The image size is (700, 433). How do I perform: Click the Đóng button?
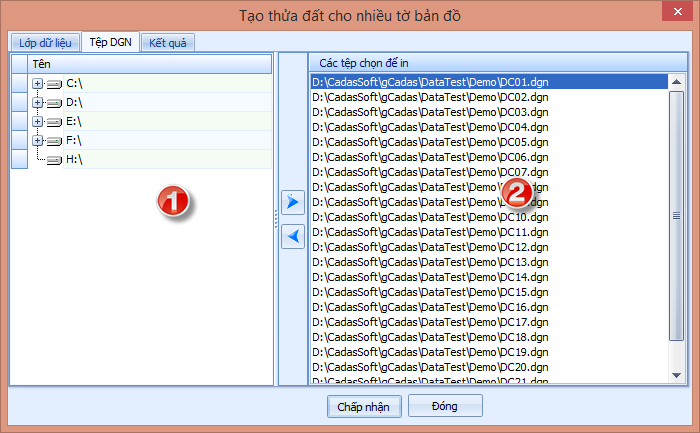click(444, 406)
